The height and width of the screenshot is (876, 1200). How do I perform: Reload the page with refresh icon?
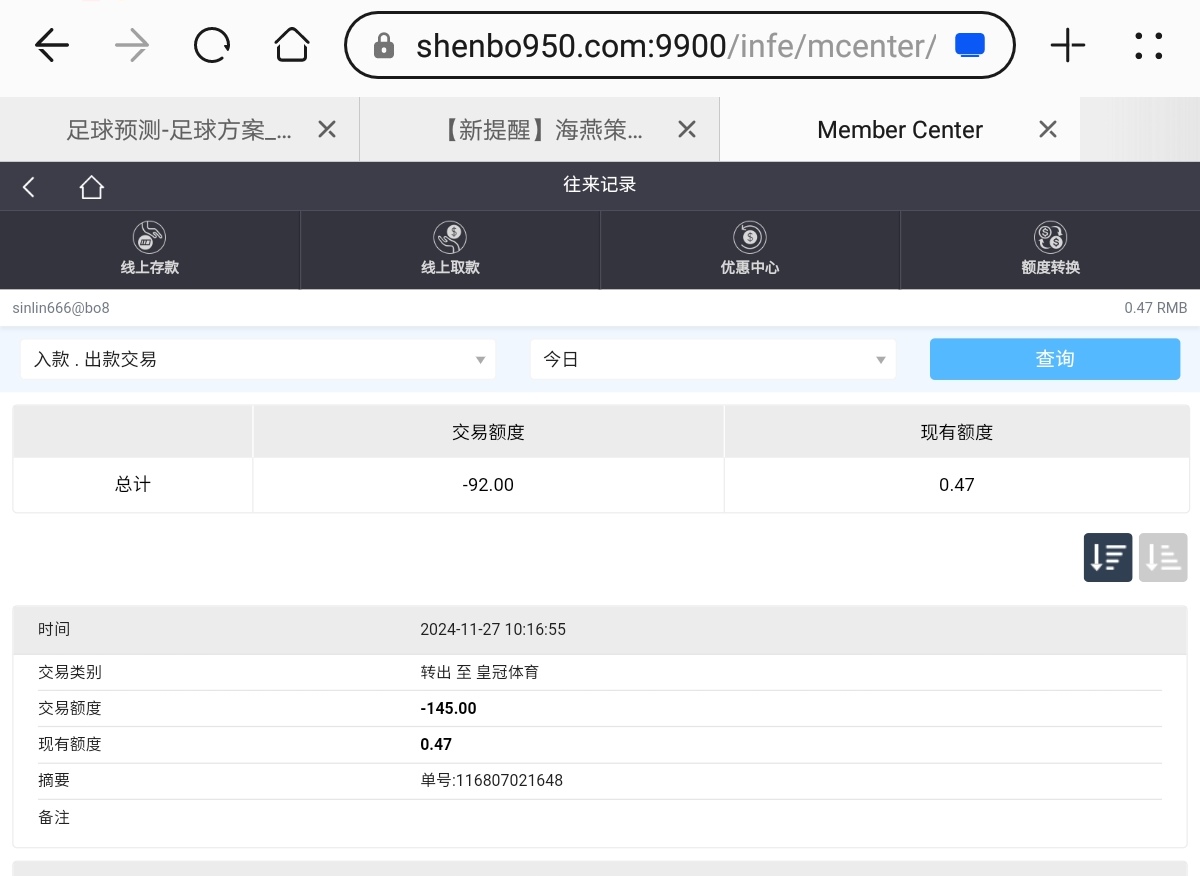coord(212,45)
